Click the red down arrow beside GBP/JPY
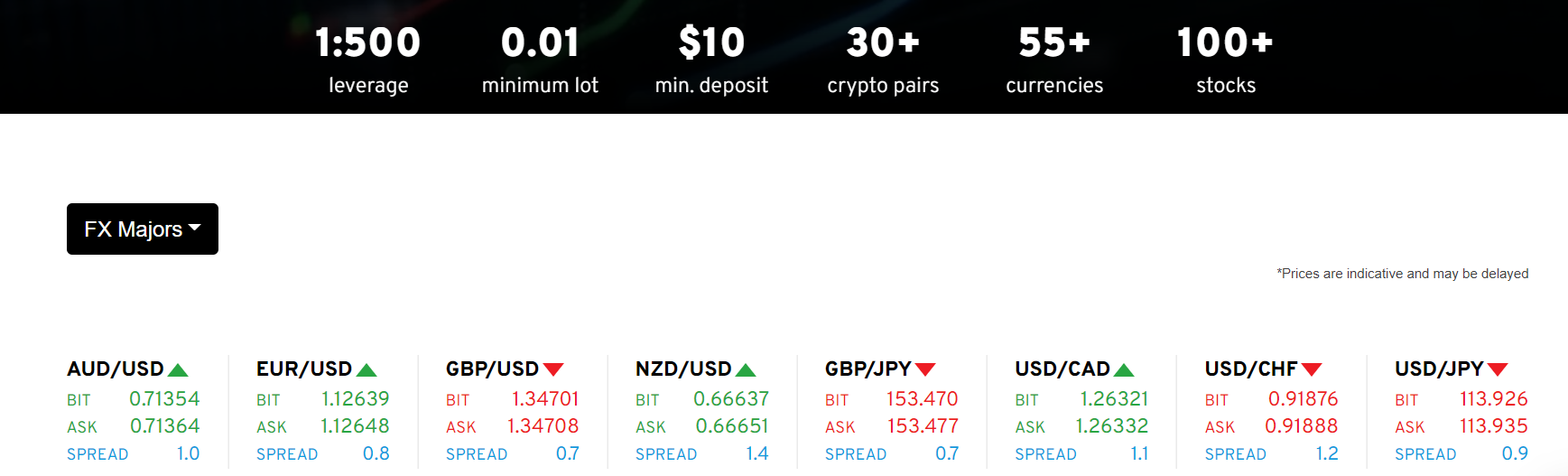Image resolution: width=1568 pixels, height=476 pixels. click(x=925, y=369)
